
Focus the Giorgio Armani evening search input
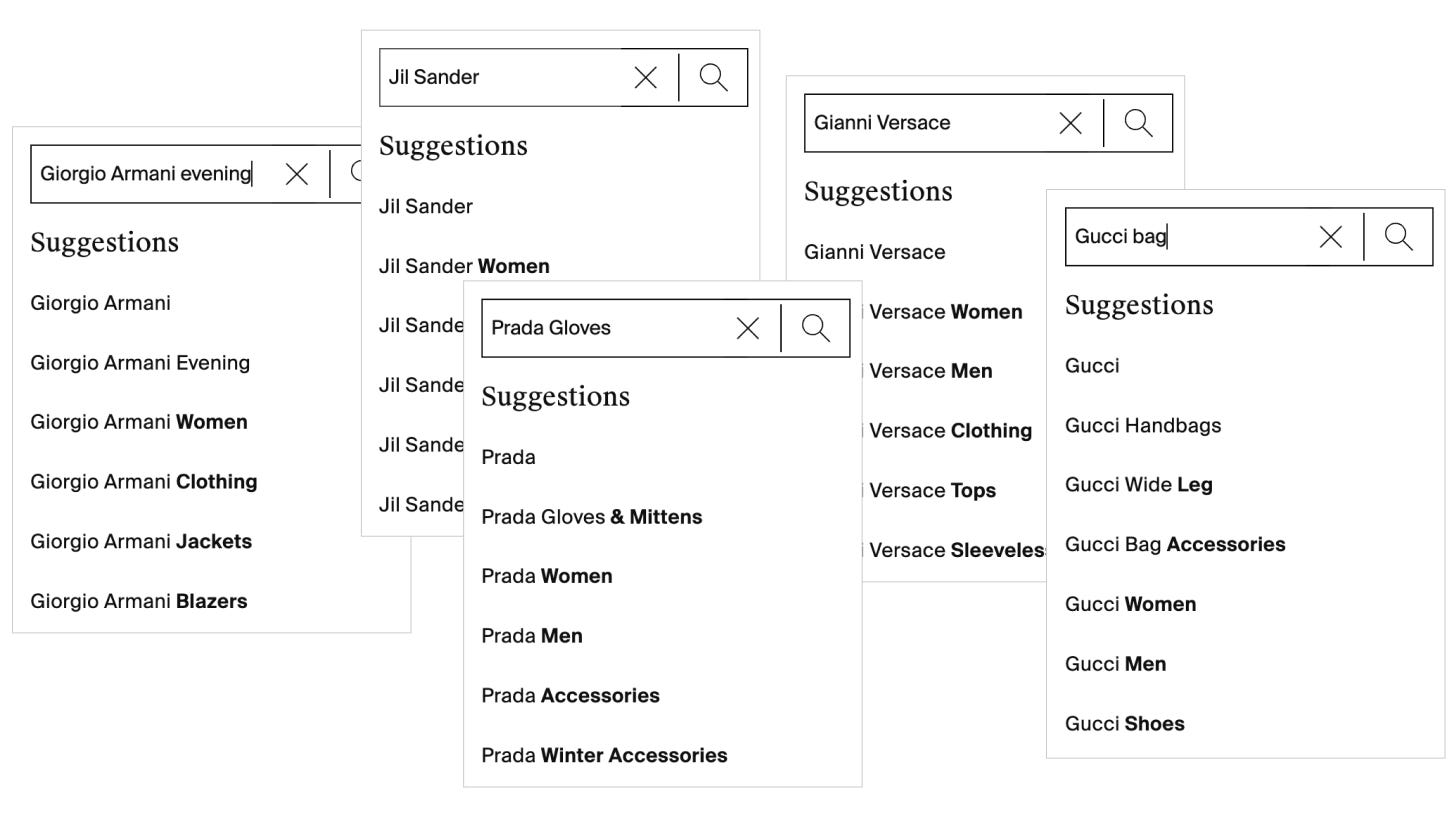tap(150, 174)
